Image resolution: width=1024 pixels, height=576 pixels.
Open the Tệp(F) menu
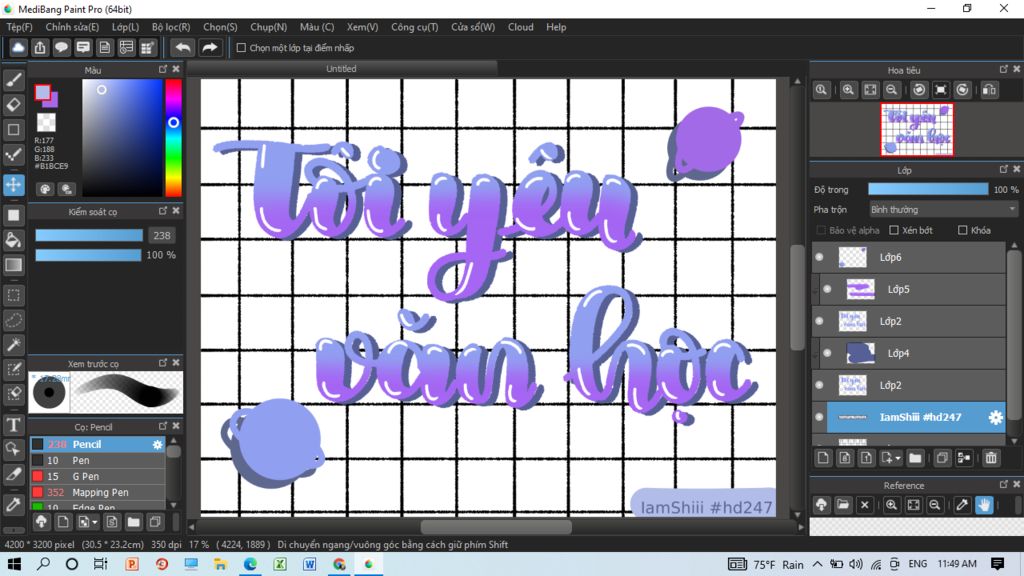[20, 27]
